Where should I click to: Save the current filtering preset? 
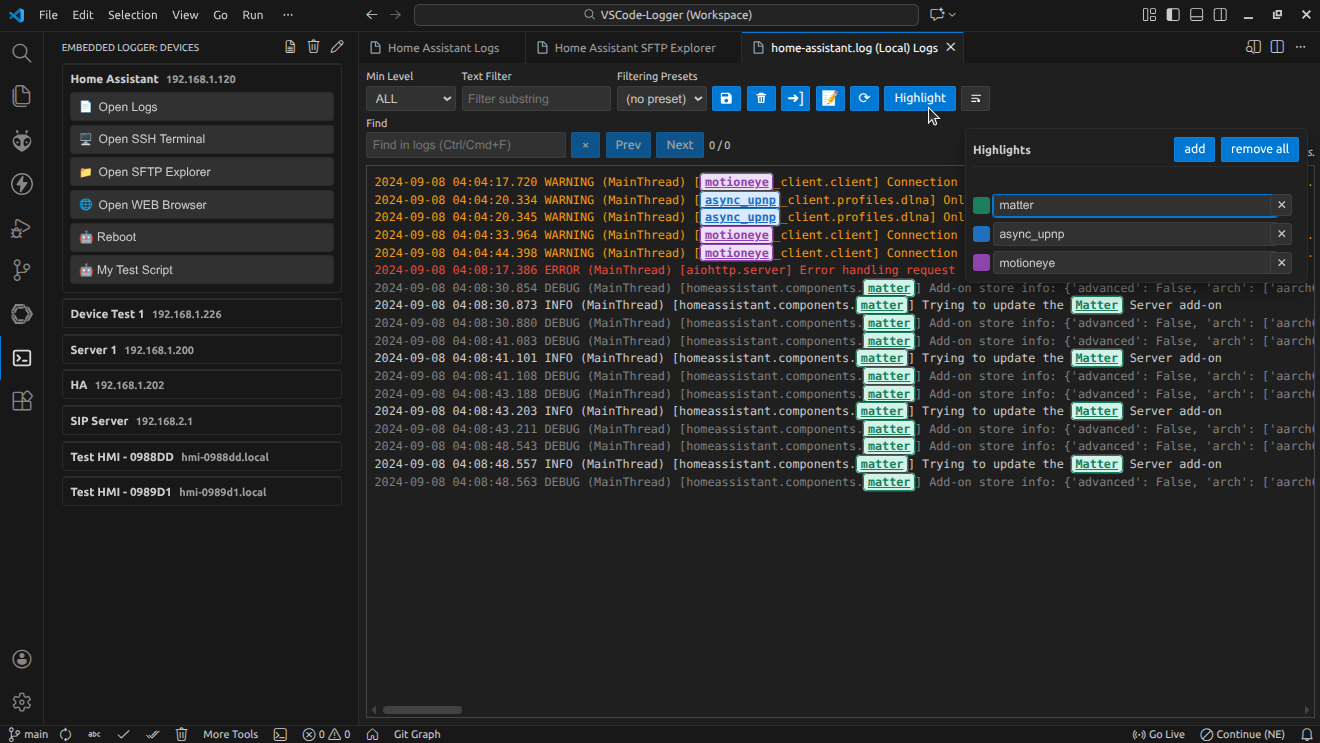(x=726, y=98)
